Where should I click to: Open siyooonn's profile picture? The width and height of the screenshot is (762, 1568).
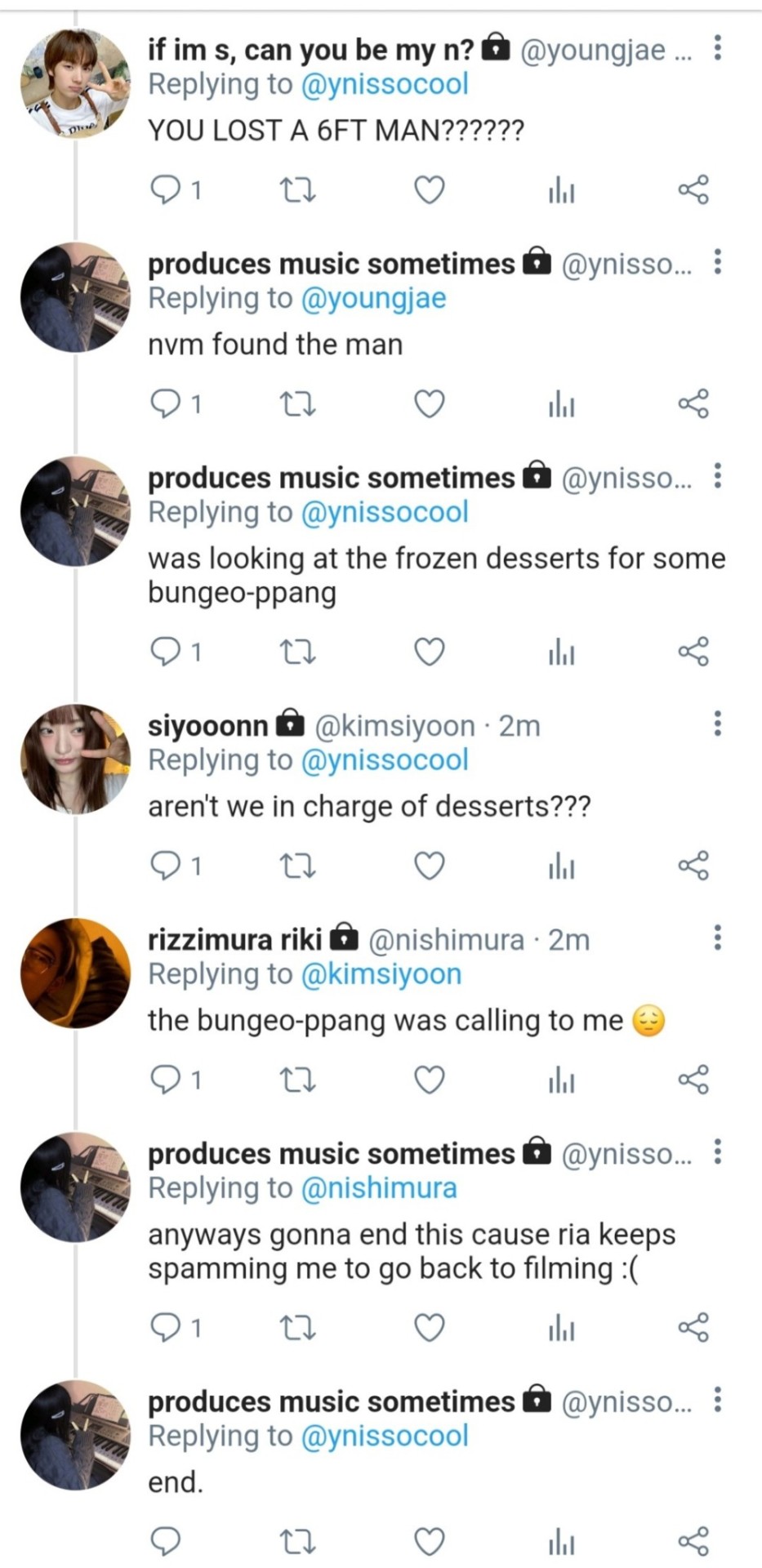tap(75, 759)
